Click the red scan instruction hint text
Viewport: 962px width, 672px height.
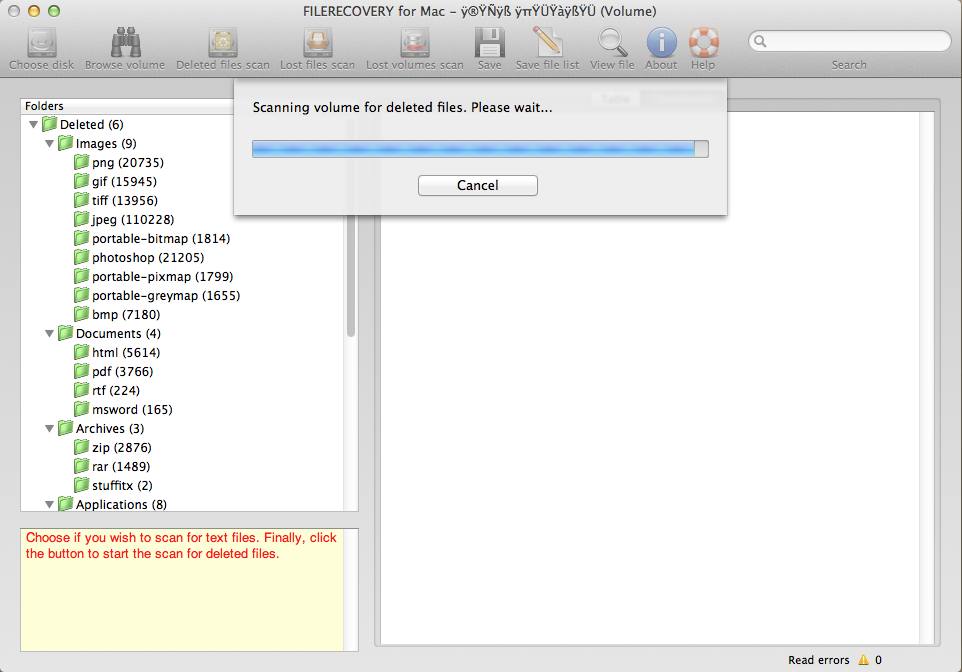tap(181, 546)
